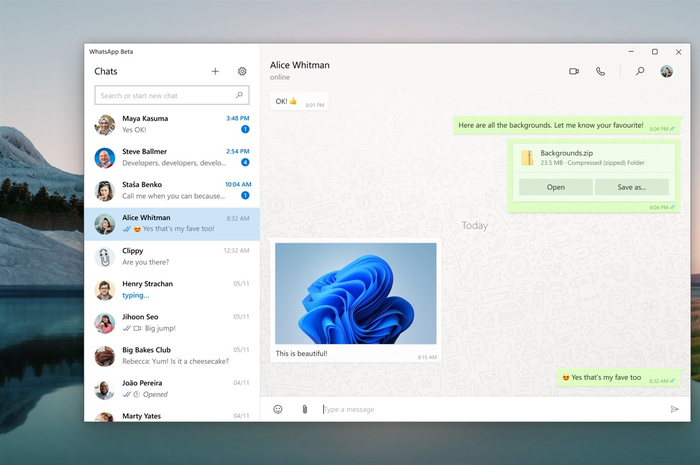Select chat with Maya Kasuma

coord(172,125)
